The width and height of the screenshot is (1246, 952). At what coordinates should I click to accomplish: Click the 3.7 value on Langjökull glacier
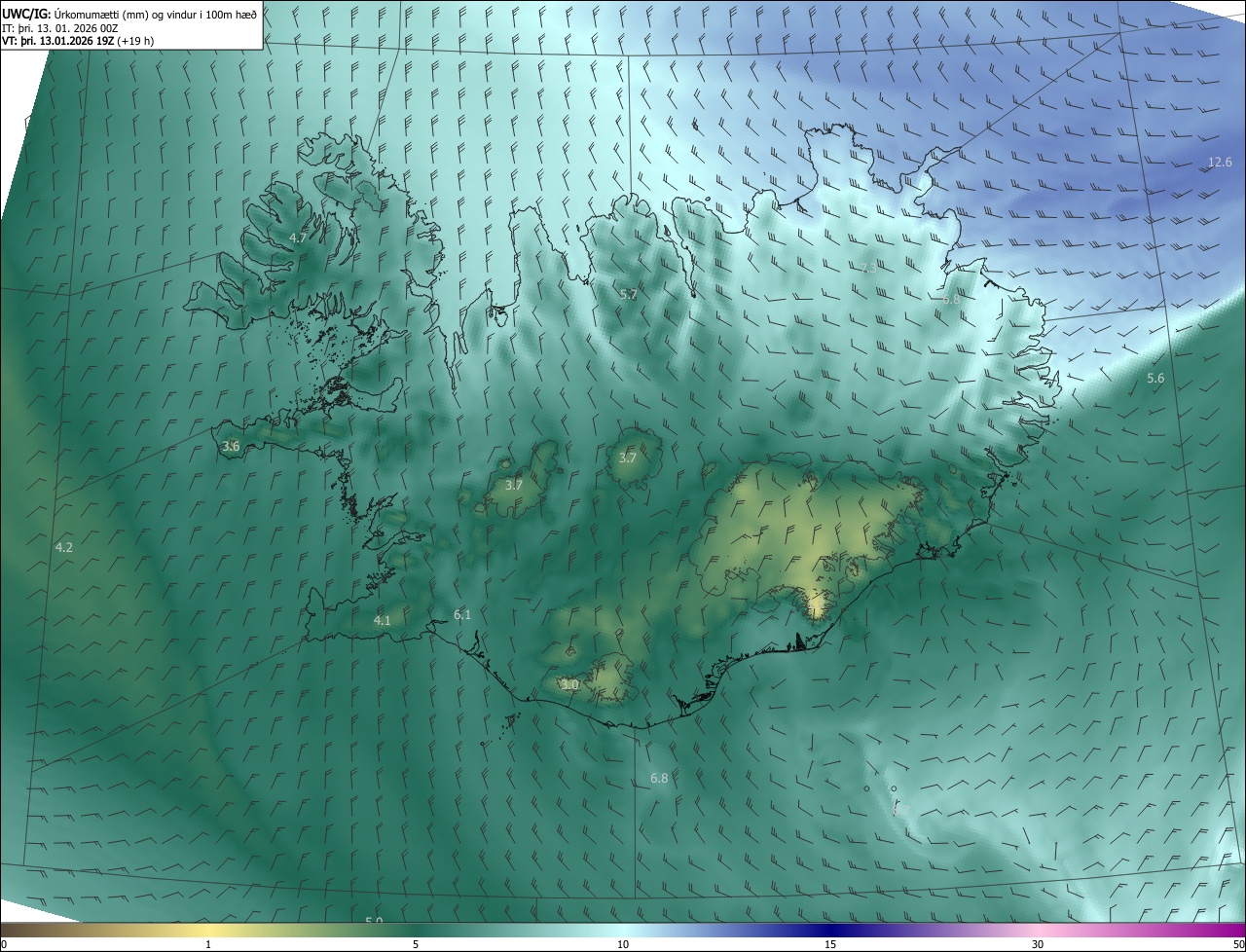514,485
